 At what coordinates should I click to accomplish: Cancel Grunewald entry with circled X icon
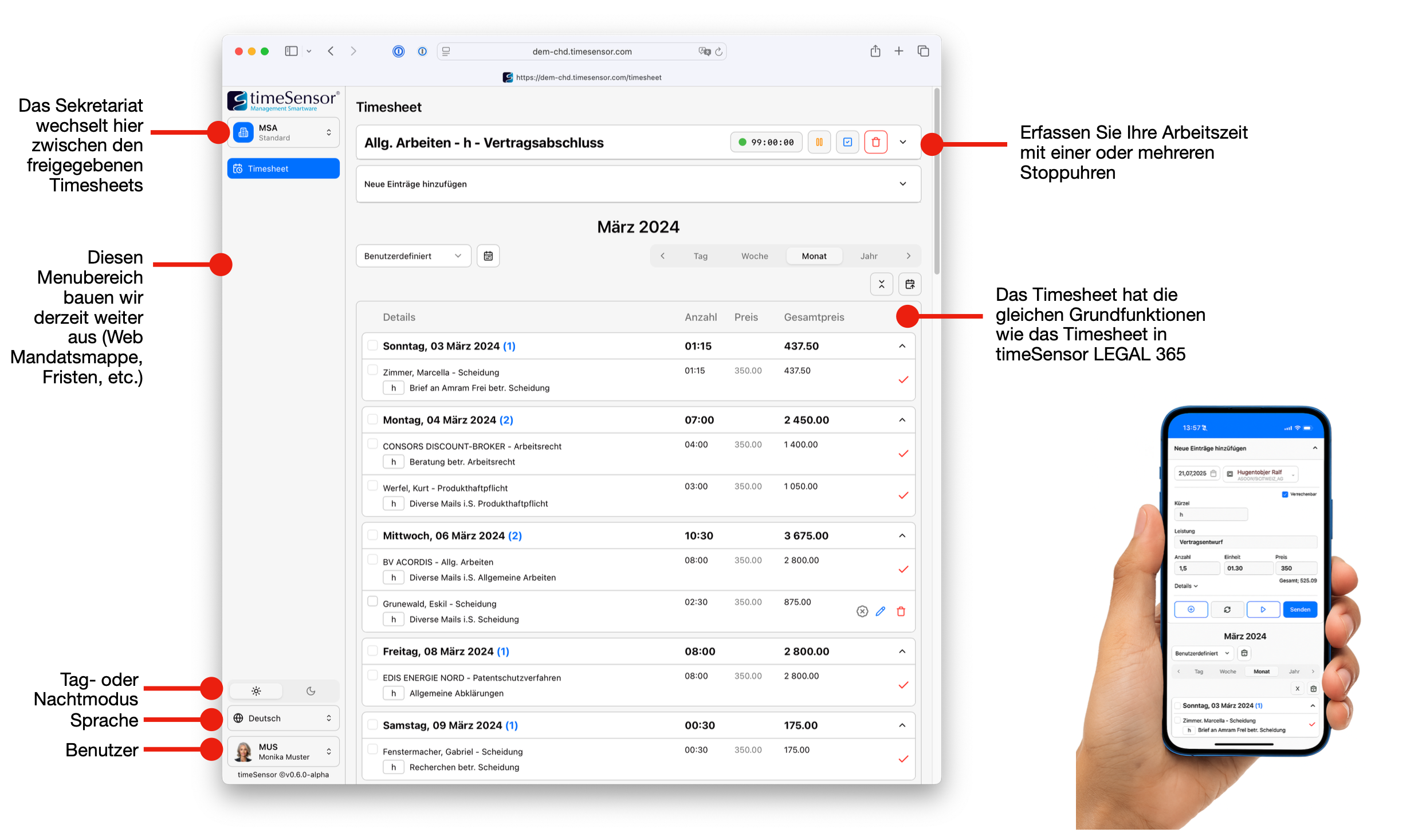[862, 611]
